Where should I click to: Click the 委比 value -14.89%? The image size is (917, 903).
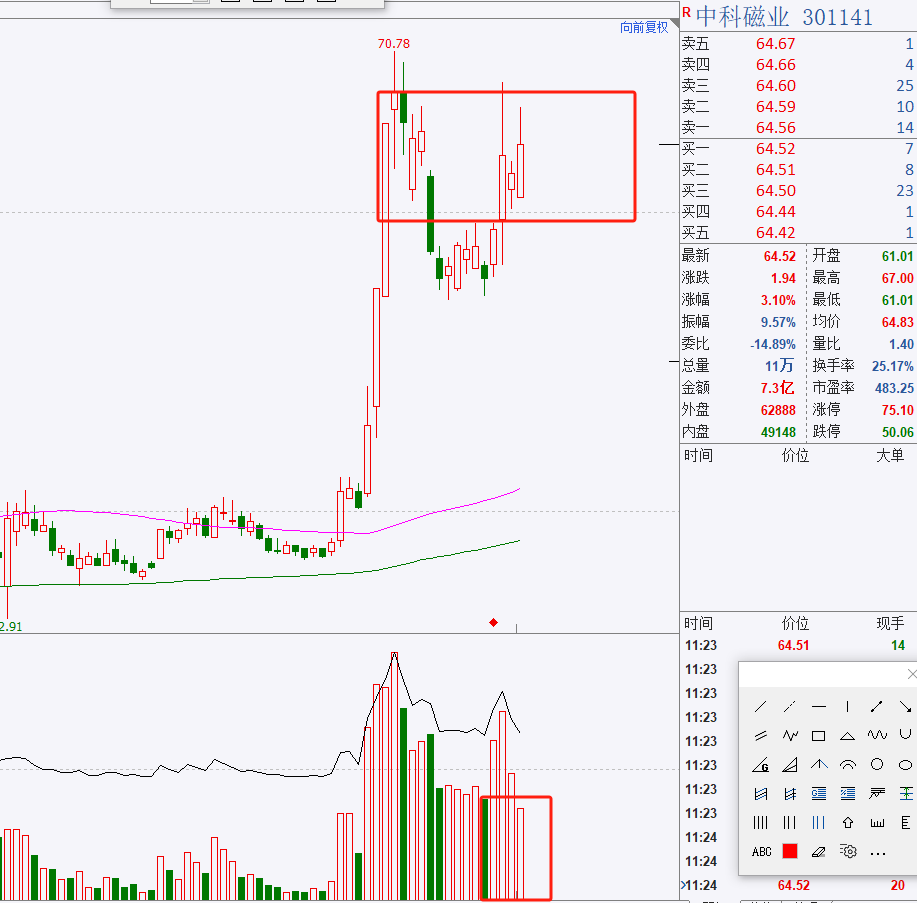click(773, 344)
